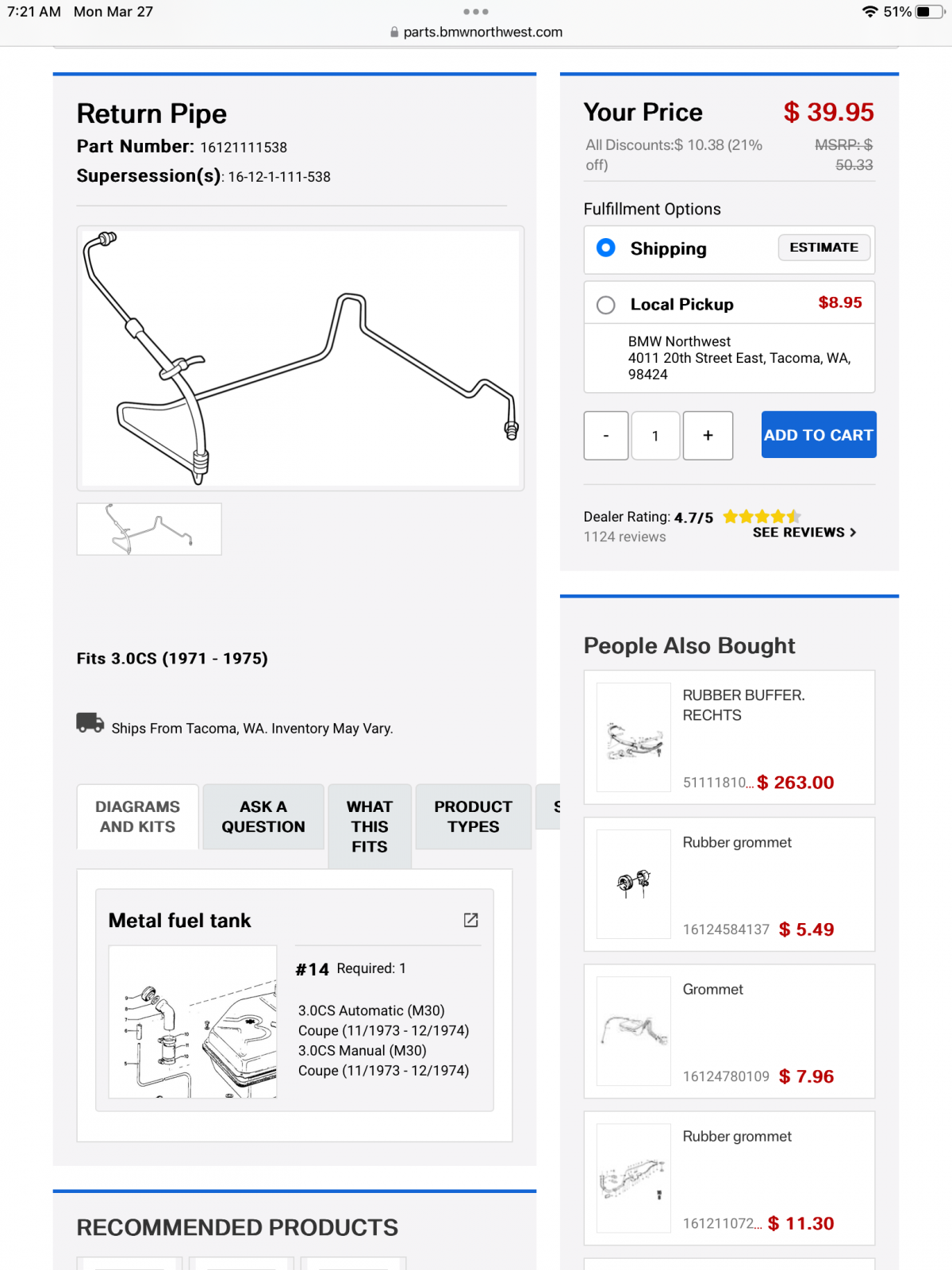
Task: Add the Return Pipe to cart
Action: 819,435
